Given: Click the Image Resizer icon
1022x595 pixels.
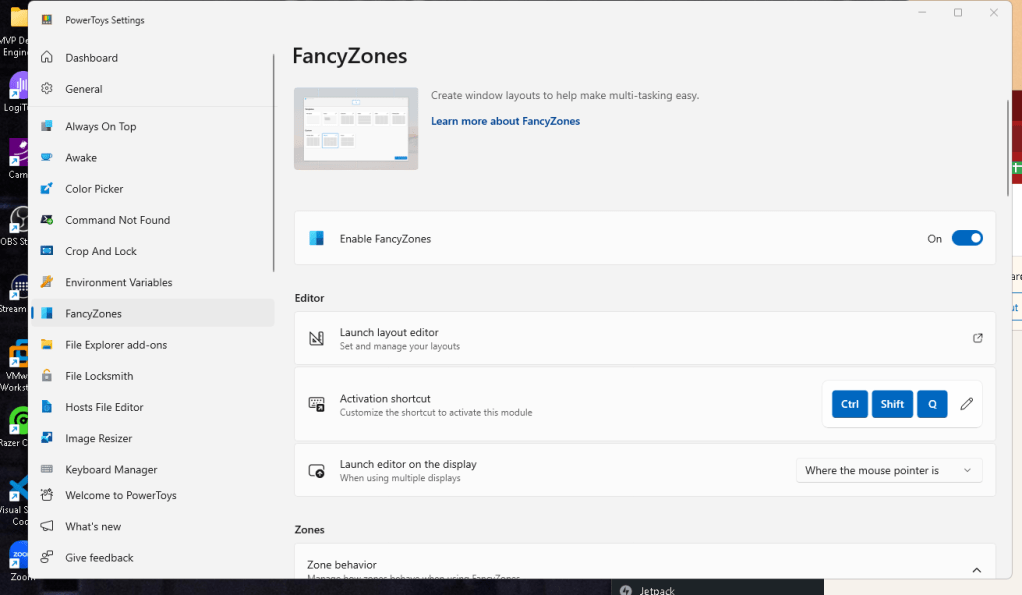Looking at the screenshot, I should tap(47, 438).
